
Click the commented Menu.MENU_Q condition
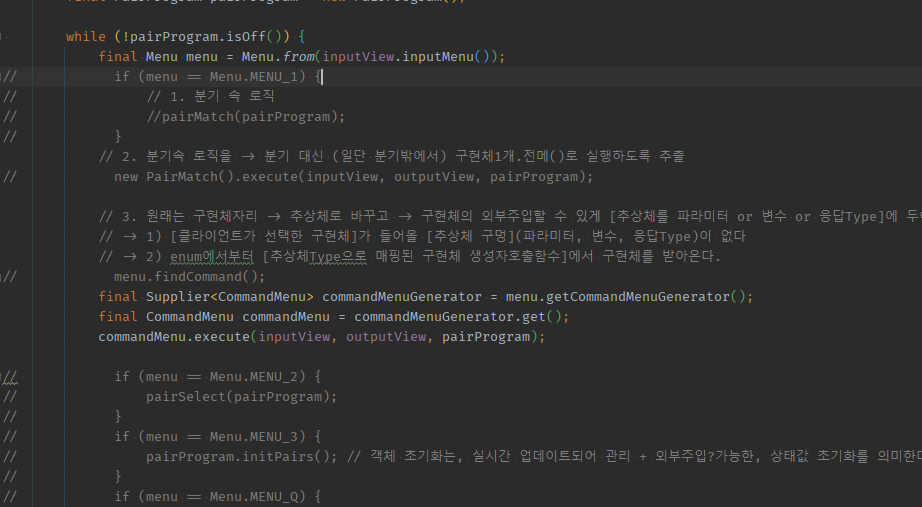click(x=218, y=496)
